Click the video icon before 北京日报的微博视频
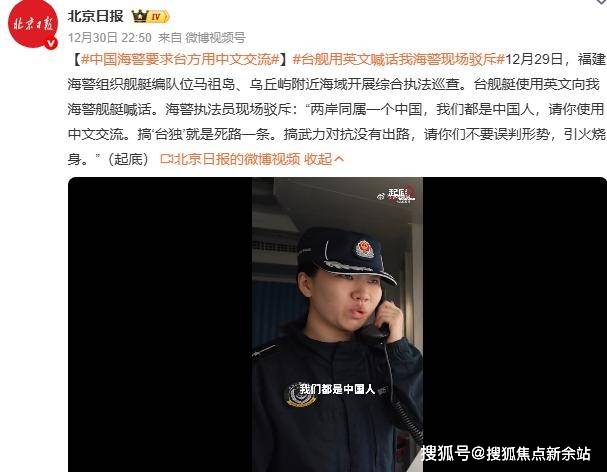The image size is (607, 472). (x=166, y=159)
